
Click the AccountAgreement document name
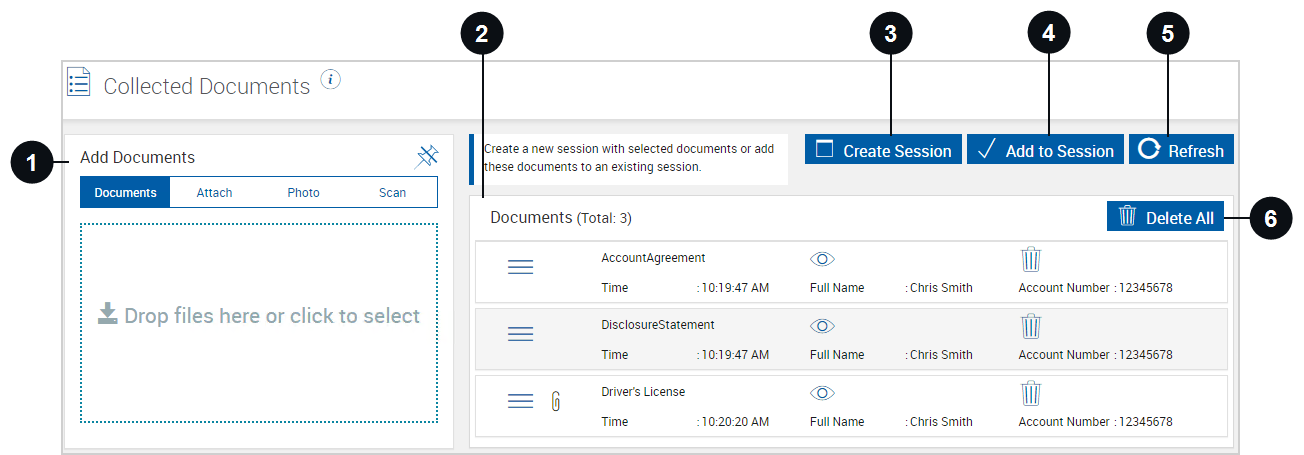[653, 258]
